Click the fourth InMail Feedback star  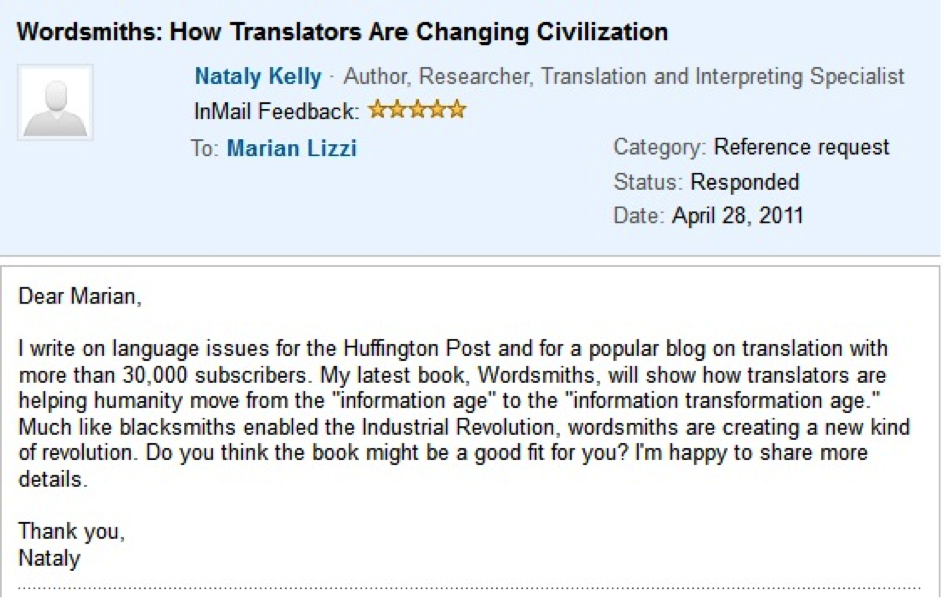tap(437, 110)
